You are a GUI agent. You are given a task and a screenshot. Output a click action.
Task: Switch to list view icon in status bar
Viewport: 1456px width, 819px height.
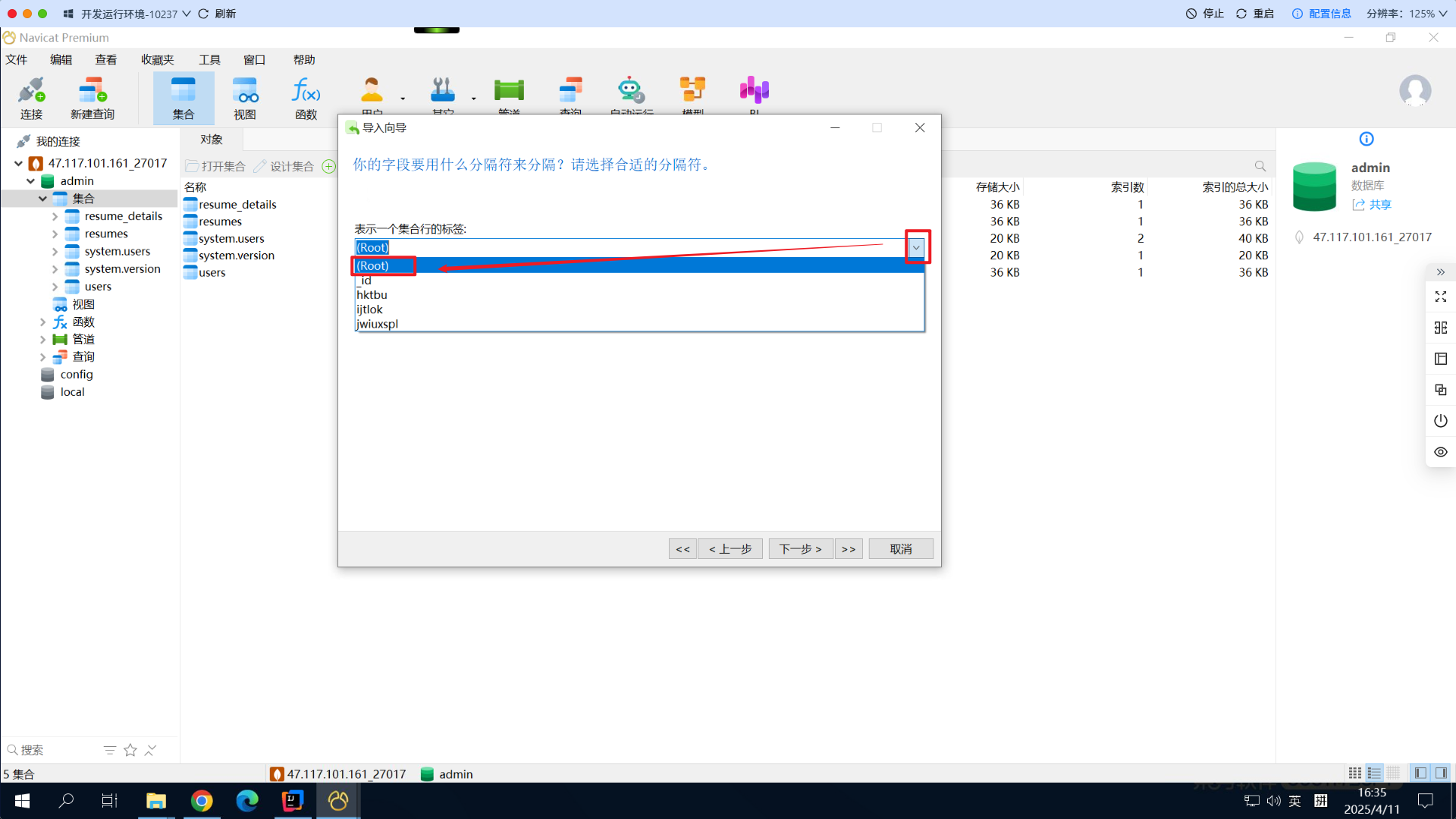point(1374,773)
